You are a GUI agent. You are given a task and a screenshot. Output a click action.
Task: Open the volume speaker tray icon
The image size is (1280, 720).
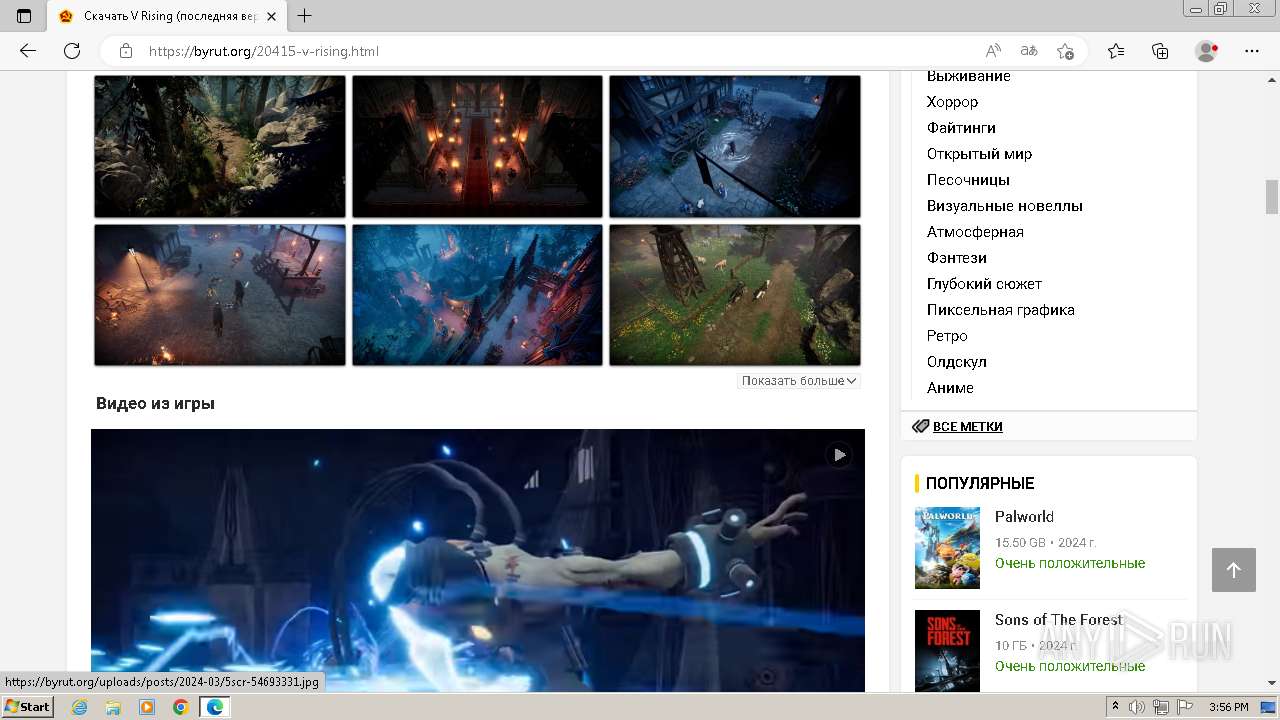pyautogui.click(x=1137, y=707)
